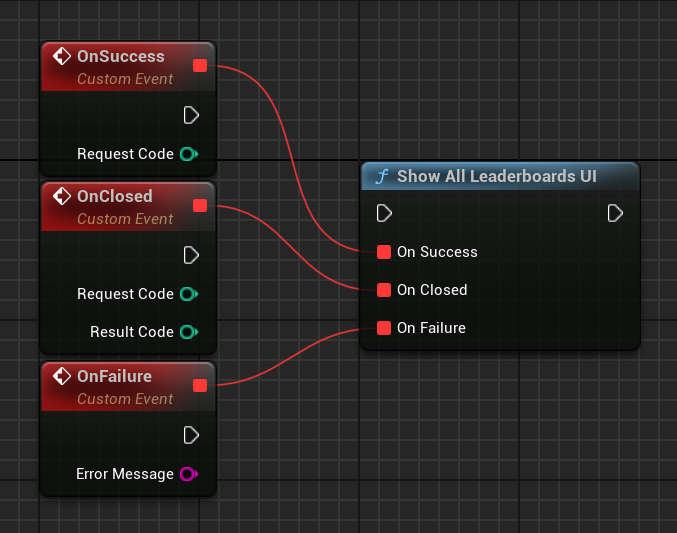Select the OnClosed custom event node title
Image resolution: width=677 pixels, height=533 pixels.
point(114,197)
